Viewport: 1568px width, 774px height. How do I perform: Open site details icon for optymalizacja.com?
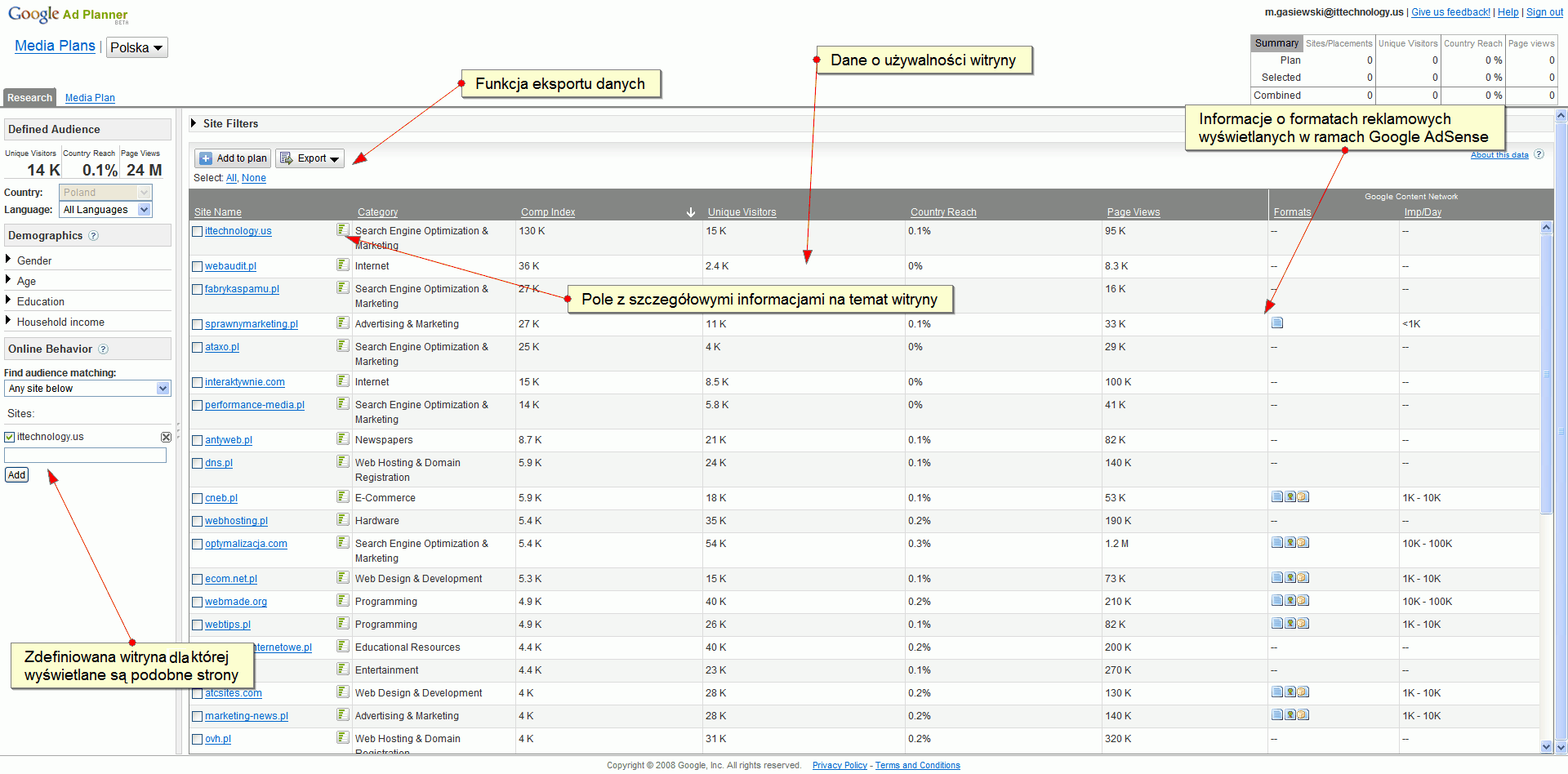(x=343, y=542)
